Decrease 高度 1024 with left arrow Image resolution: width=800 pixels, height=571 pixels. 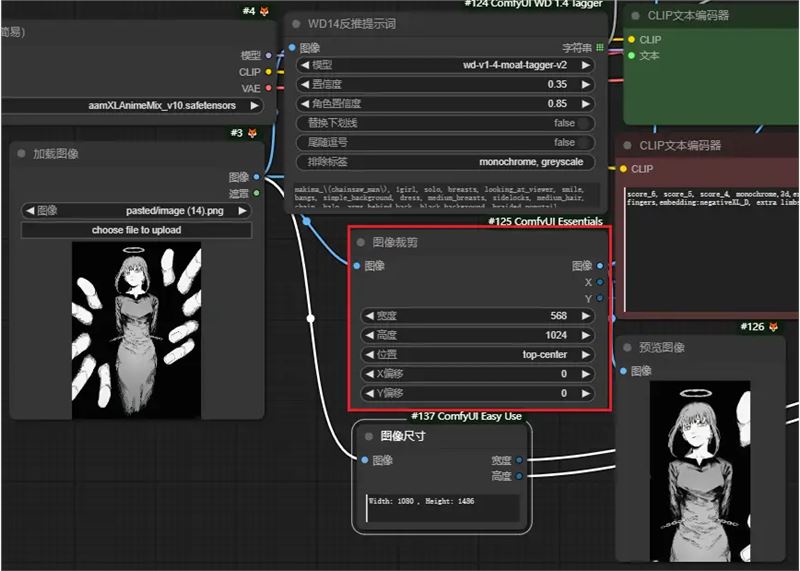coord(369,335)
